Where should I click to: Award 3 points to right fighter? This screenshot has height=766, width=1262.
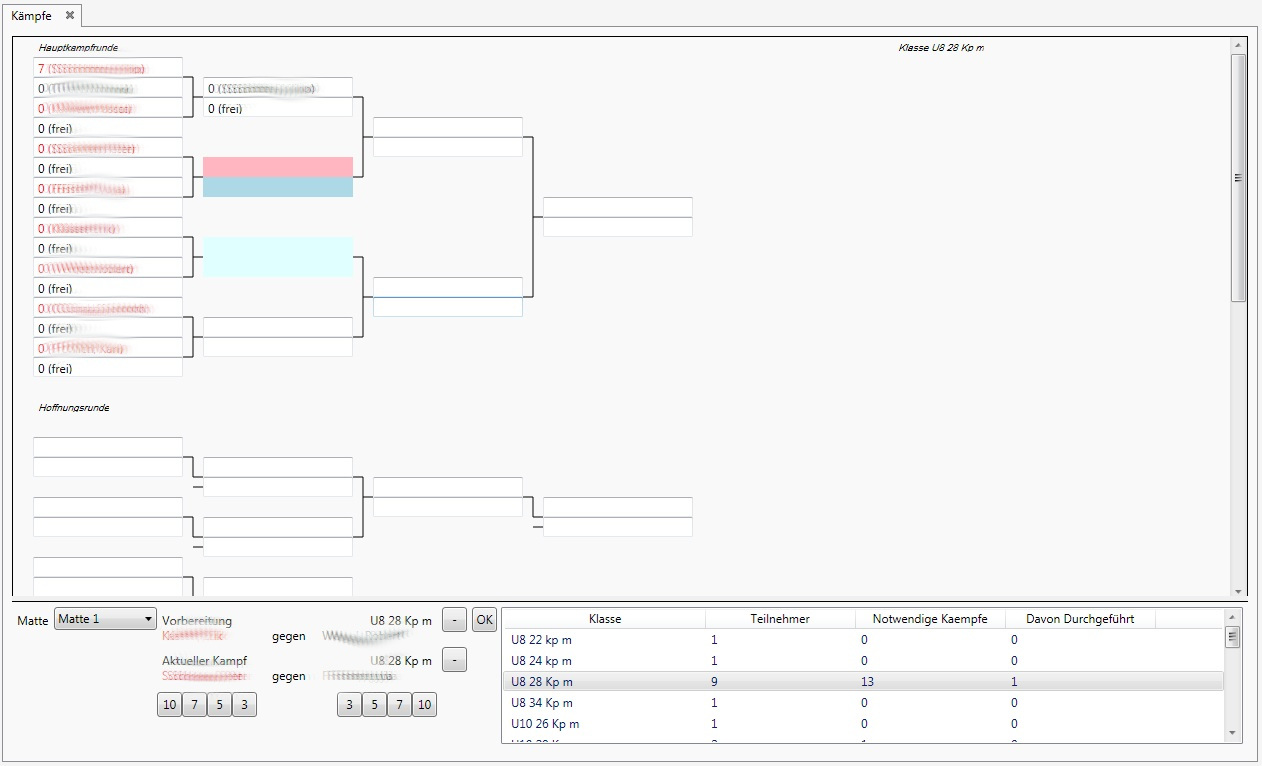[x=350, y=705]
